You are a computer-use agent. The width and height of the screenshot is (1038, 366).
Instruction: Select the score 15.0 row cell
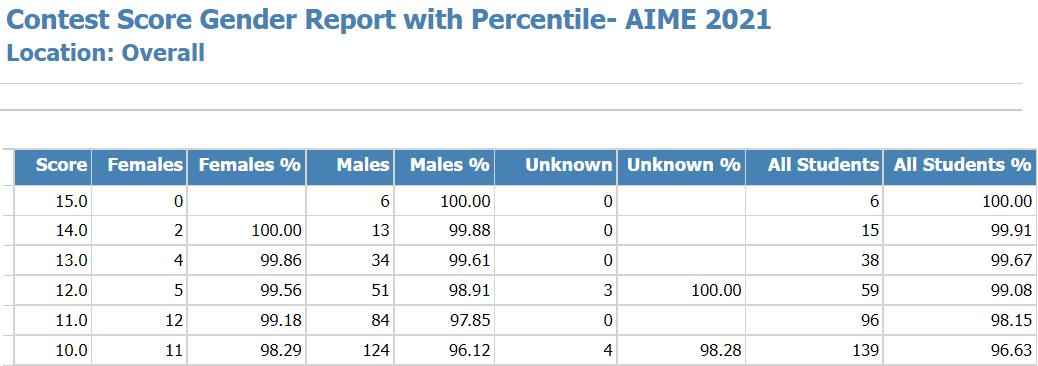(x=52, y=201)
